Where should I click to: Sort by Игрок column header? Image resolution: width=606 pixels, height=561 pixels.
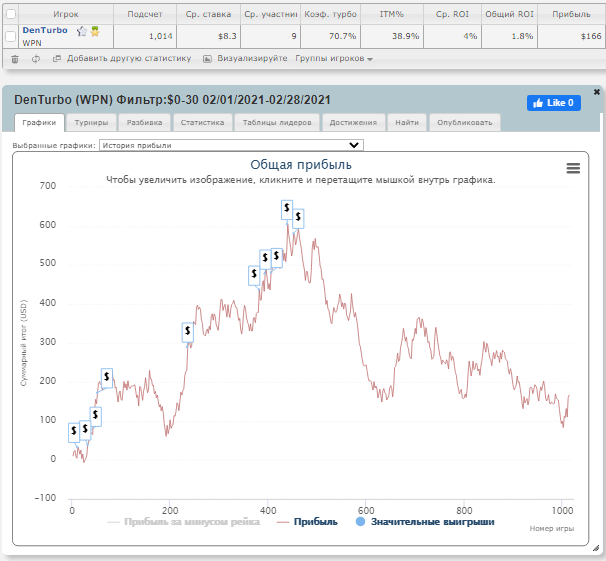point(66,14)
